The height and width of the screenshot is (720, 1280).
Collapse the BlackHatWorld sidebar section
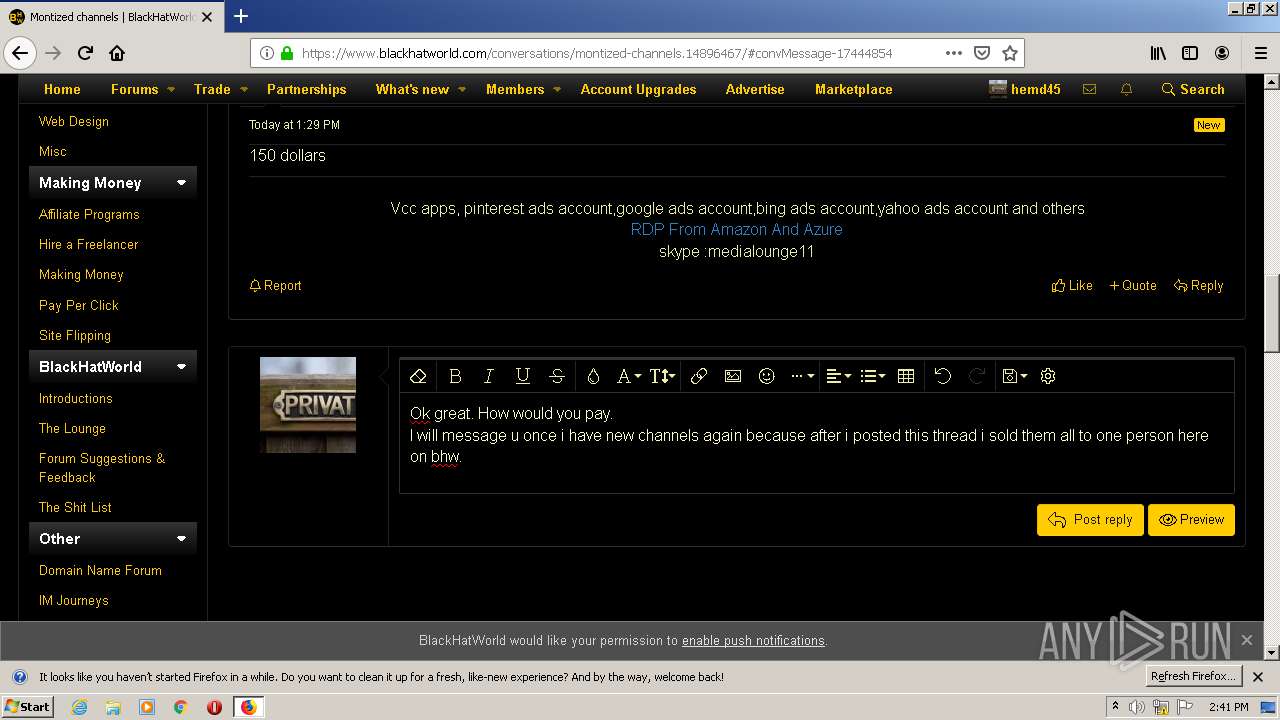181,367
